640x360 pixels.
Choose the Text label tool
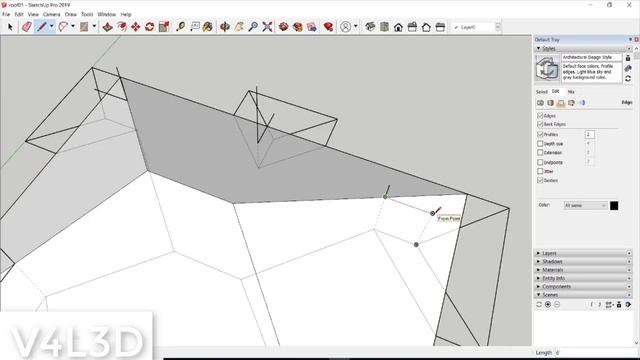[195, 27]
